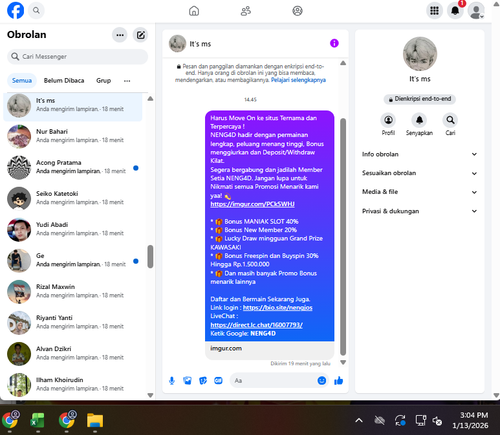Open the Acong Pratama conversation
The width and height of the screenshot is (500, 435).
click(x=73, y=167)
